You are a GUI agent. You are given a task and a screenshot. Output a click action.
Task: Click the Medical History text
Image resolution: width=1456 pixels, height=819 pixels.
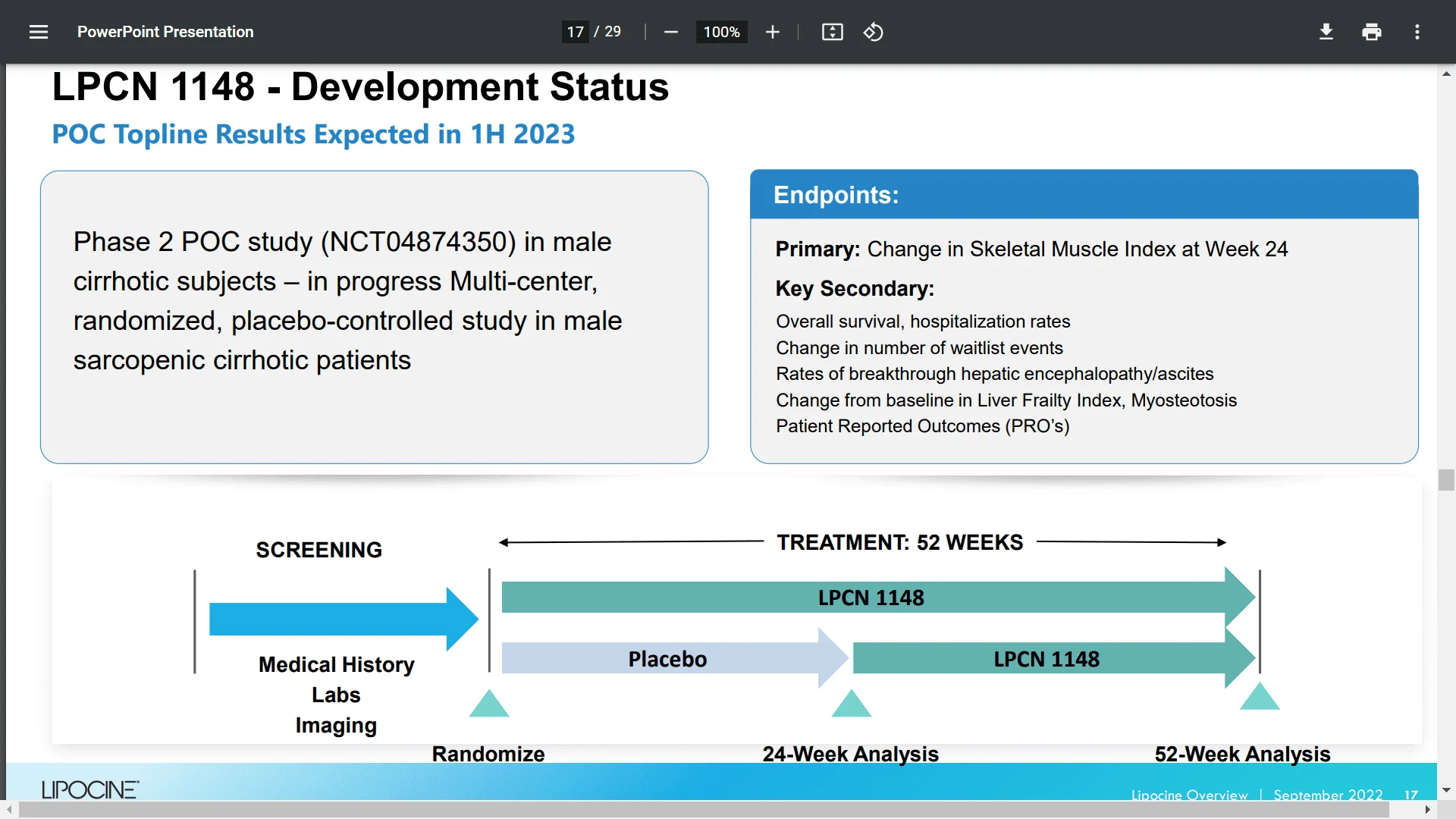(x=336, y=664)
